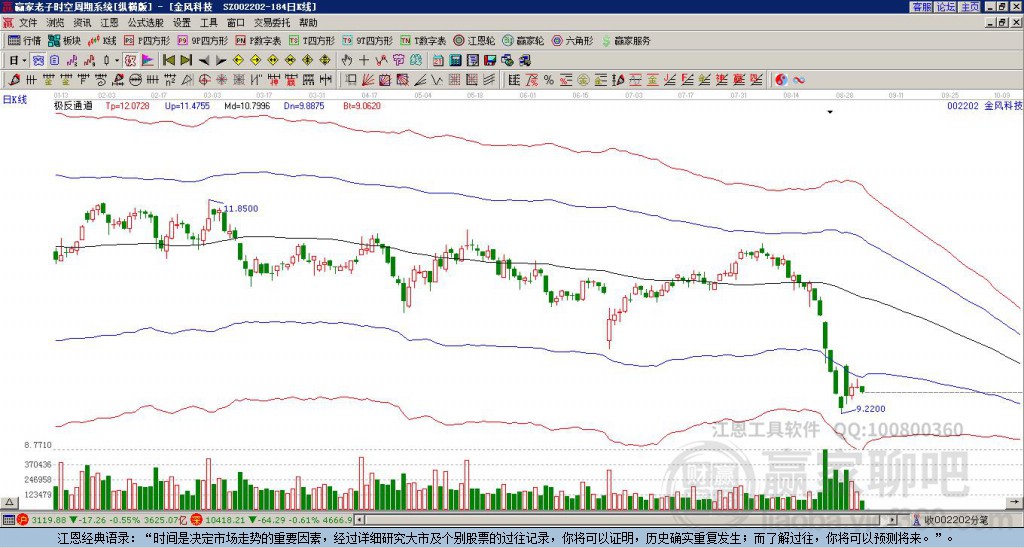This screenshot has width=1024, height=548.
Task: Open the calculator icon
Action: click(455, 61)
